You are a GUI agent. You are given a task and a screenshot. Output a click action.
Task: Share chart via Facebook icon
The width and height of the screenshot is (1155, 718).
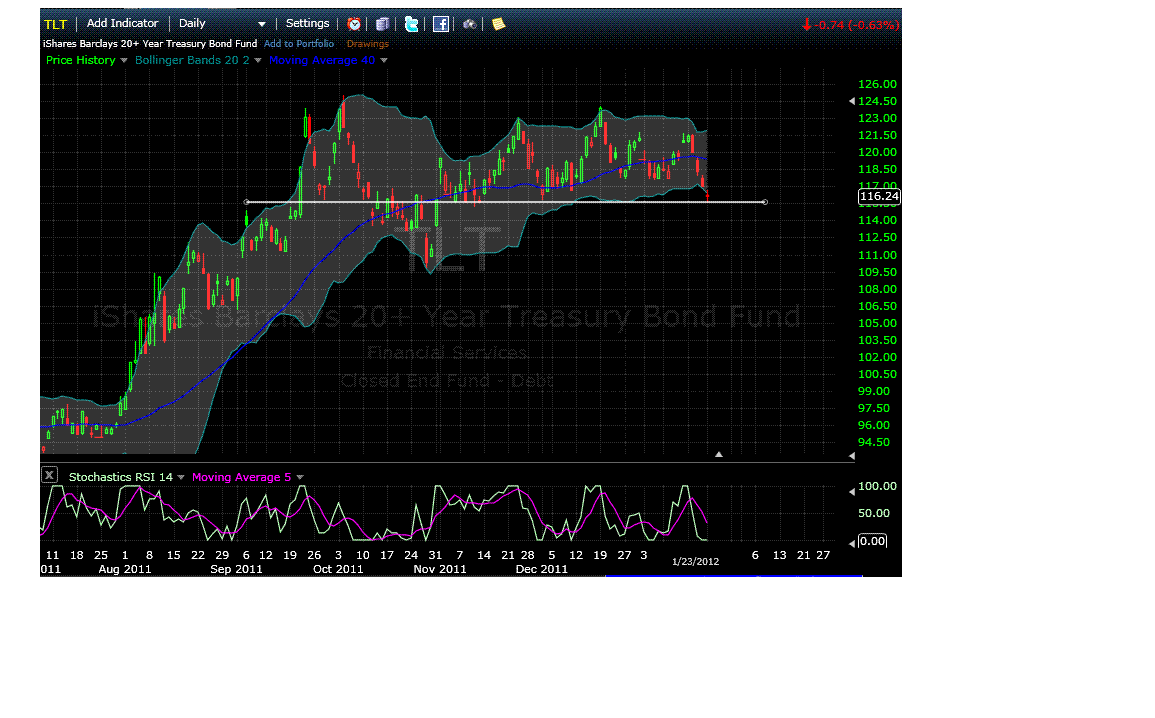pyautogui.click(x=440, y=24)
